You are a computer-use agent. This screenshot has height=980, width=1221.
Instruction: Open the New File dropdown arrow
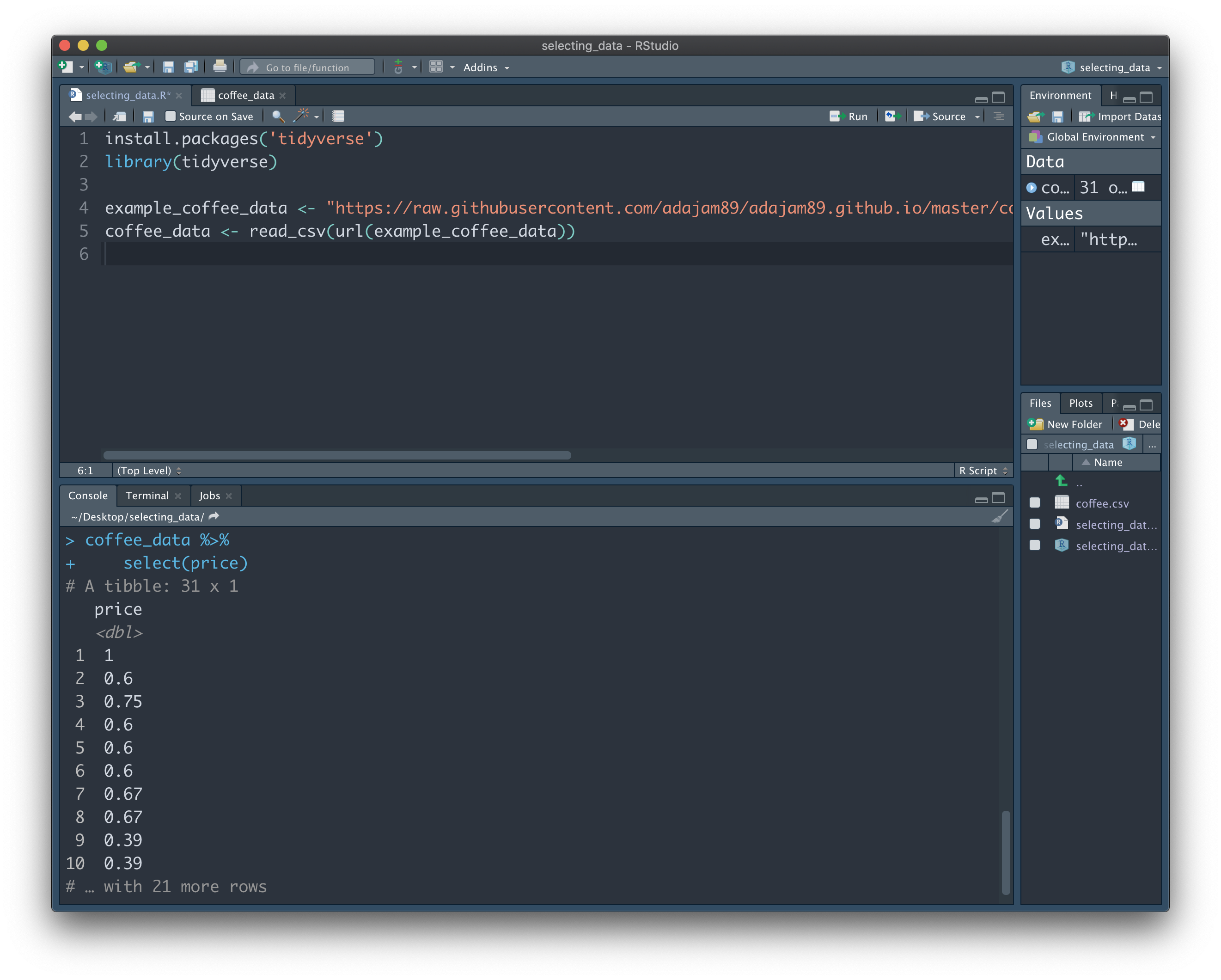click(x=81, y=67)
